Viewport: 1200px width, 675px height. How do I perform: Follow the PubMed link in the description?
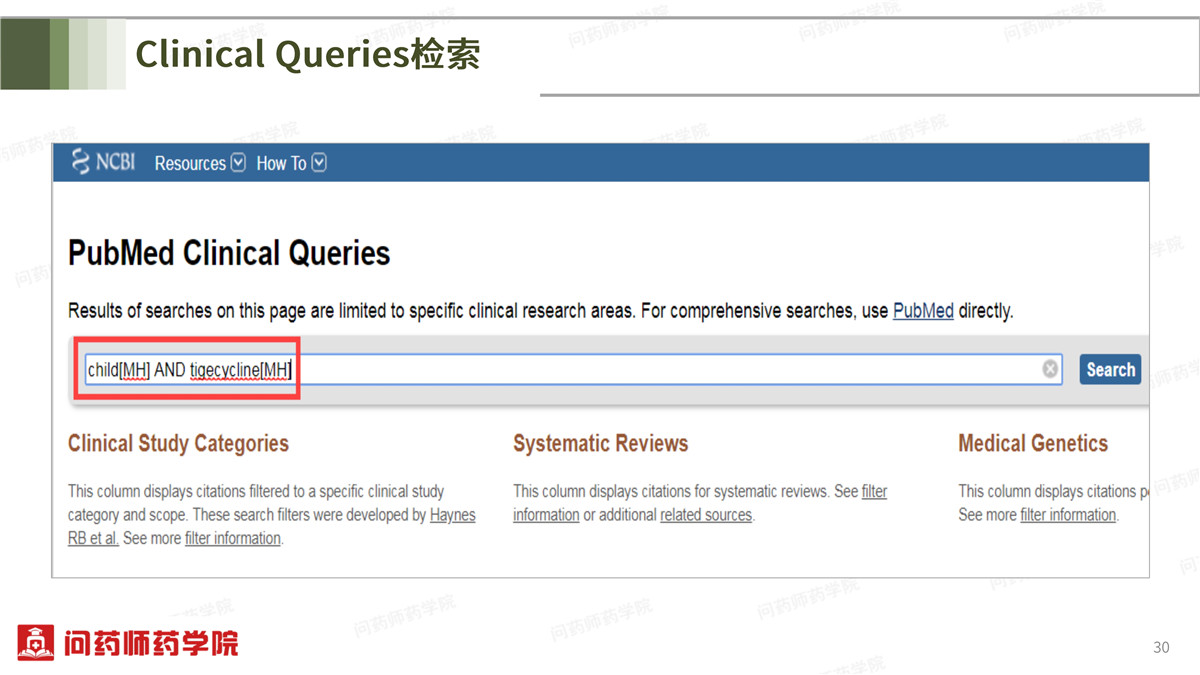coord(923,311)
